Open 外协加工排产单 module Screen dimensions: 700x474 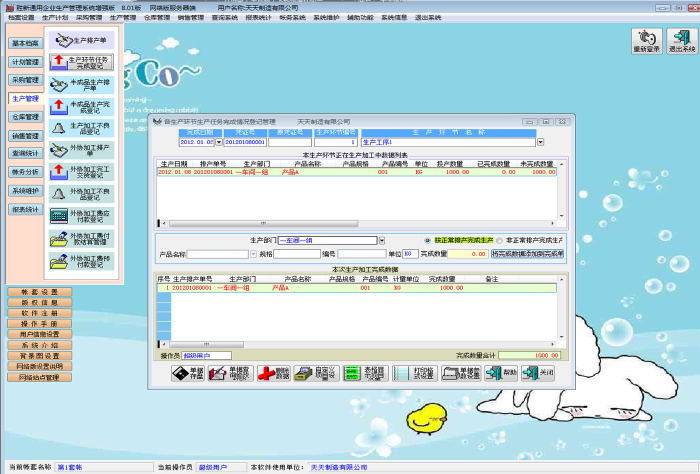pyautogui.click(x=81, y=150)
